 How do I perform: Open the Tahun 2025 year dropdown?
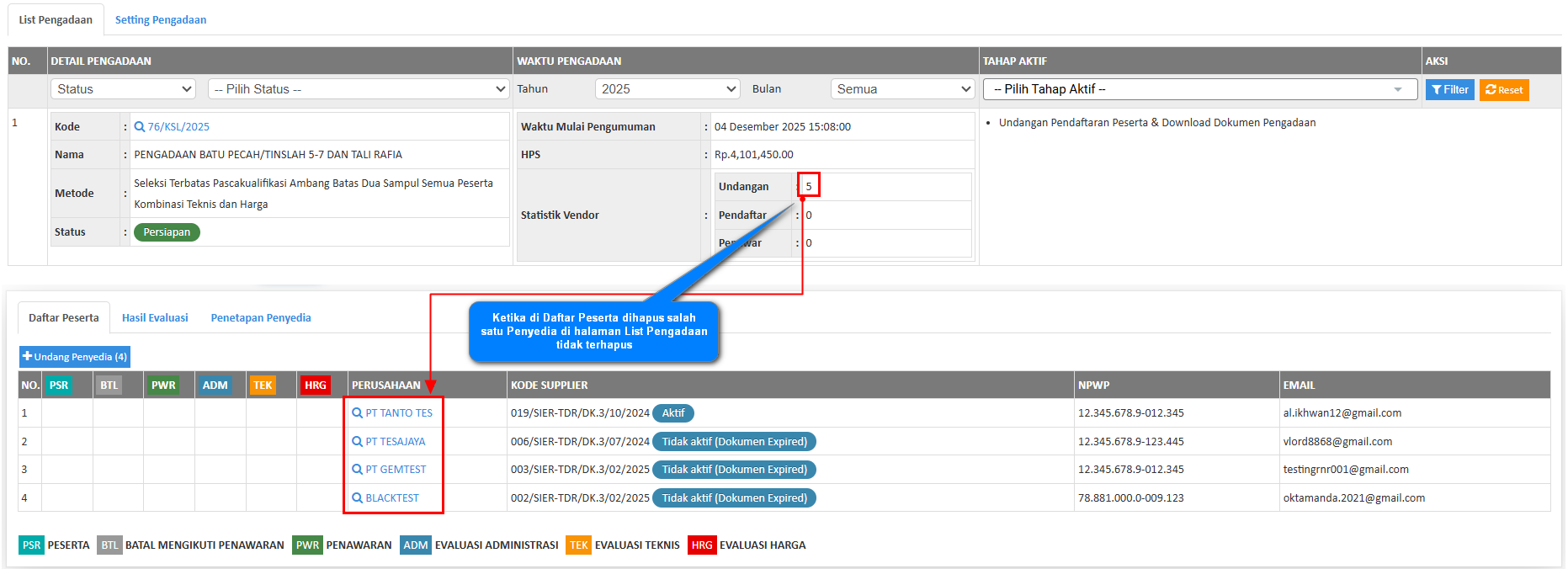[x=667, y=89]
